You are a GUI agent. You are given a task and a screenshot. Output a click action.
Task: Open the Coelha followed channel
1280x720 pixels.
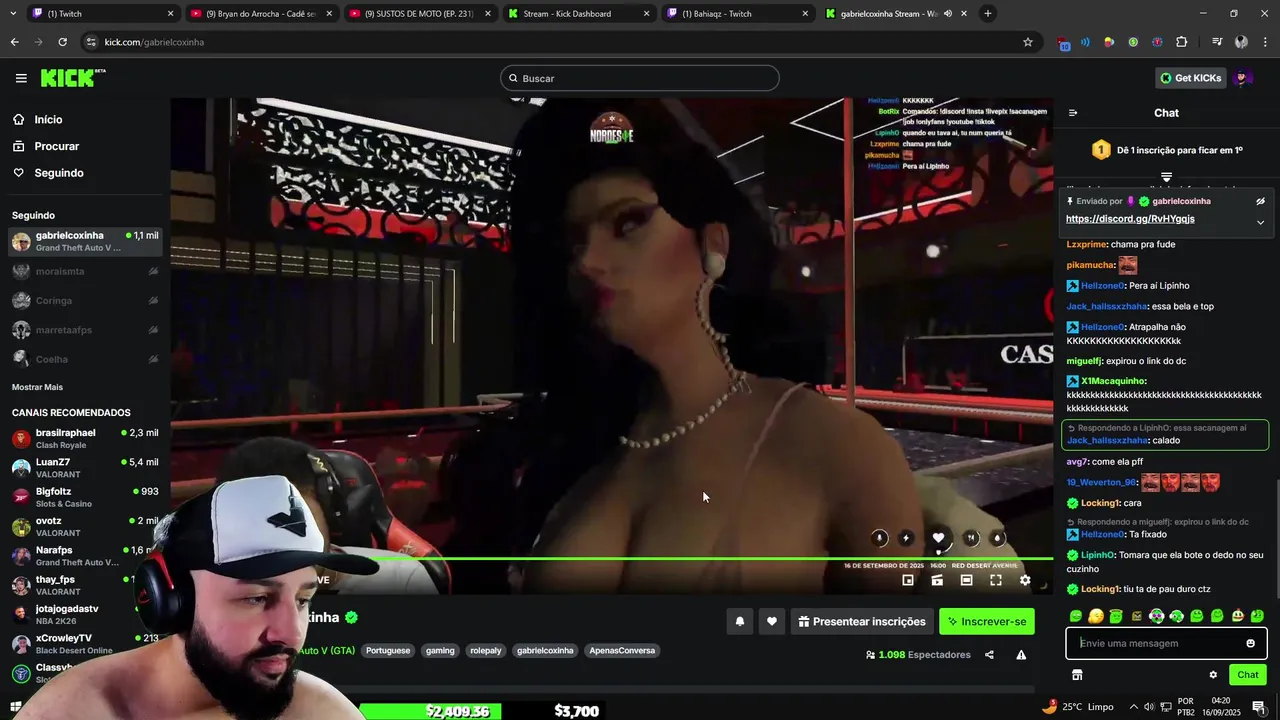(x=85, y=359)
